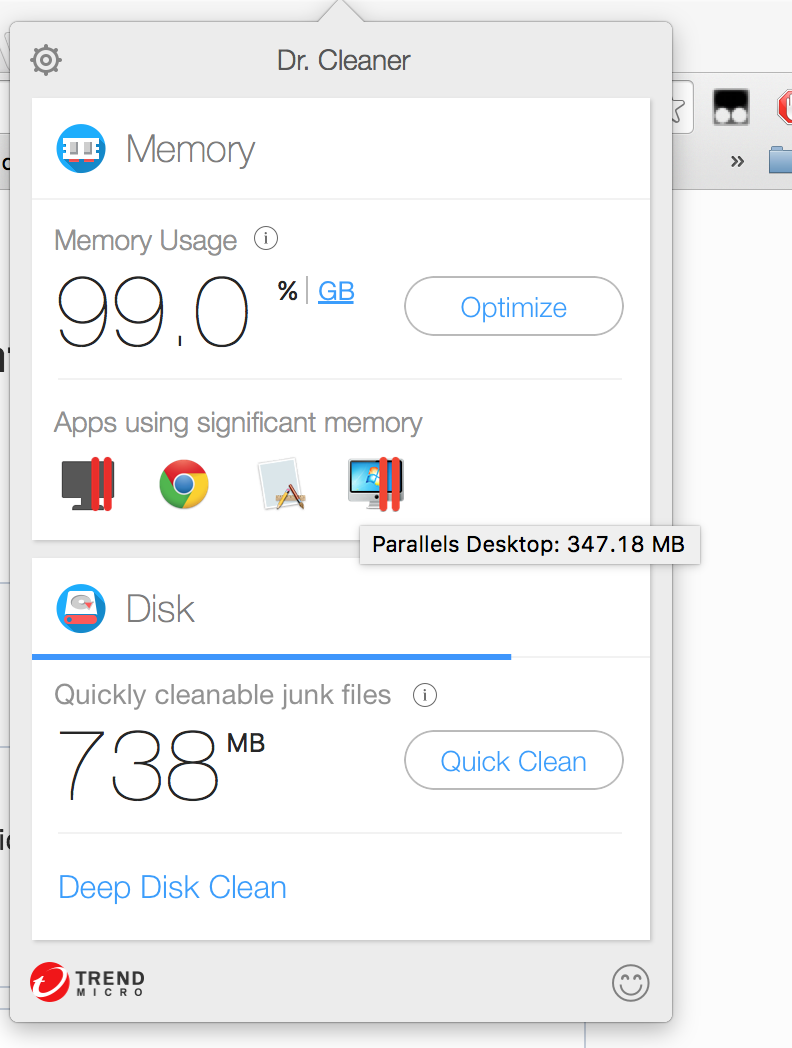Click the red adblock icon in browser
The width and height of the screenshot is (792, 1048).
[785, 108]
